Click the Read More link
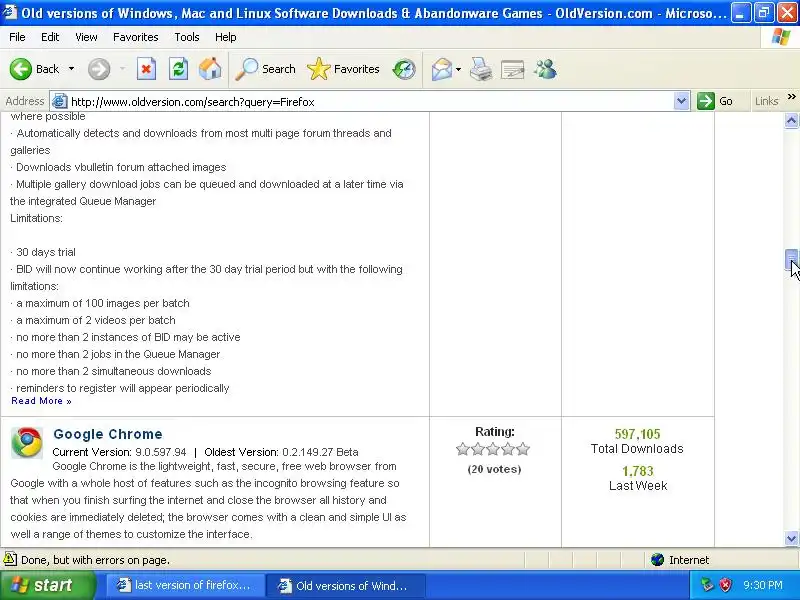This screenshot has height=600, width=800. tap(41, 401)
